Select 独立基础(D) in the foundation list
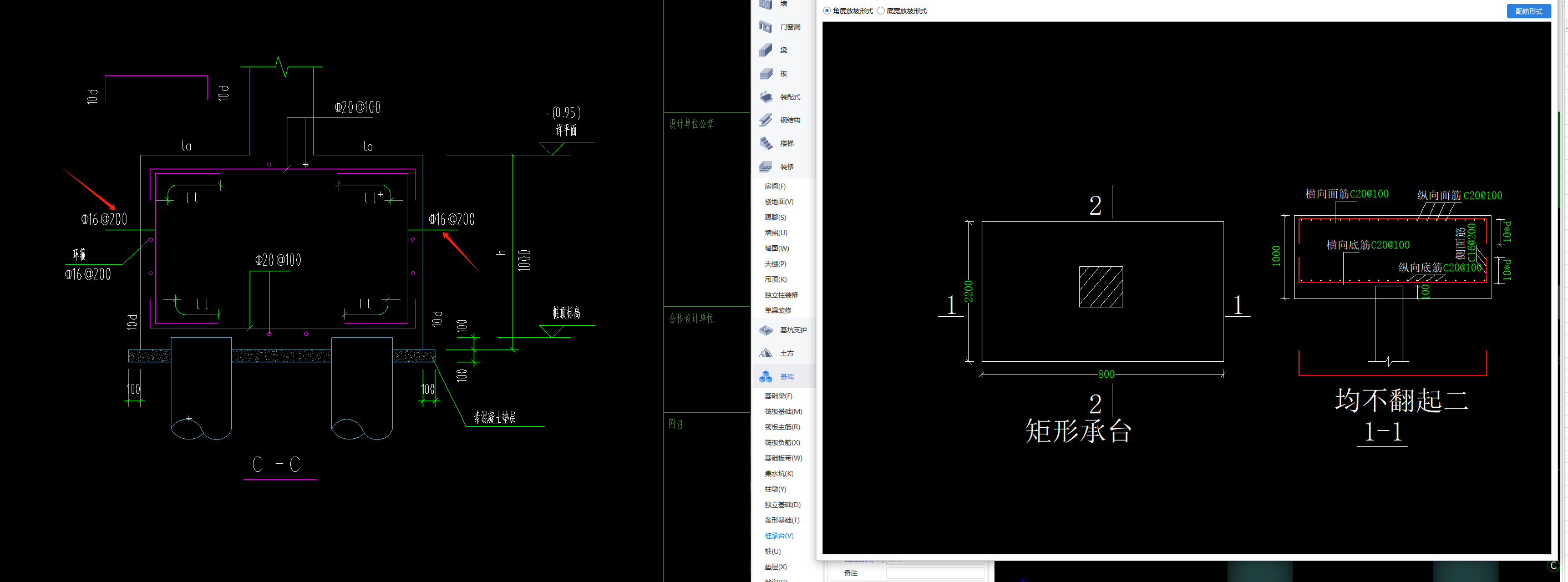 [782, 505]
